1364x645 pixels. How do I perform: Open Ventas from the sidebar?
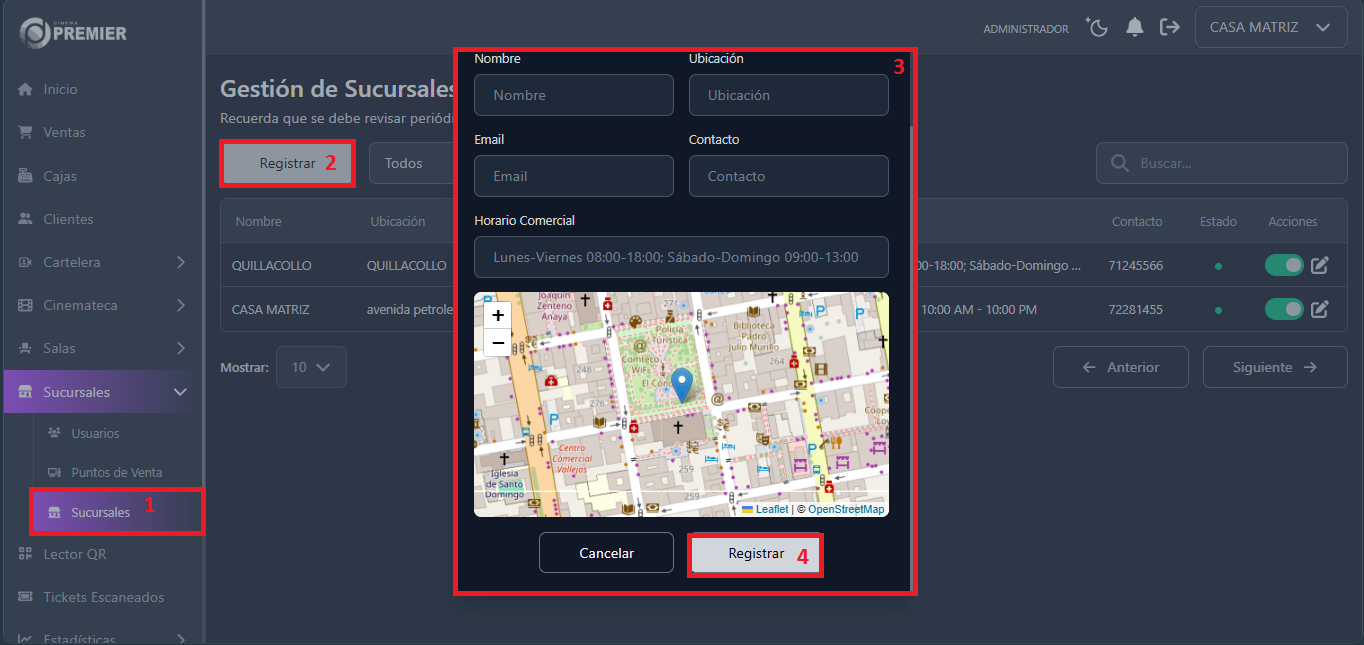tap(64, 132)
